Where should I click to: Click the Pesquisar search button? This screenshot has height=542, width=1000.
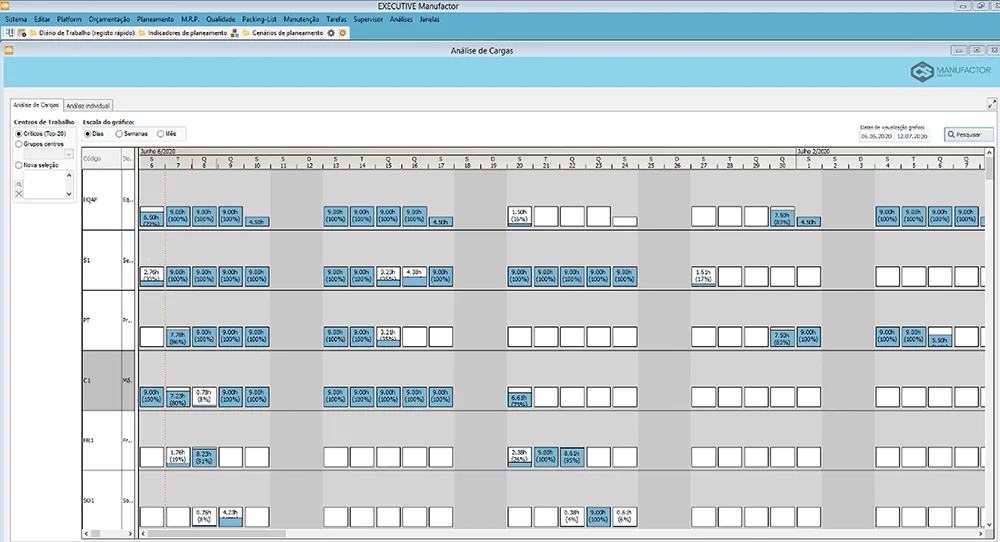coord(969,135)
